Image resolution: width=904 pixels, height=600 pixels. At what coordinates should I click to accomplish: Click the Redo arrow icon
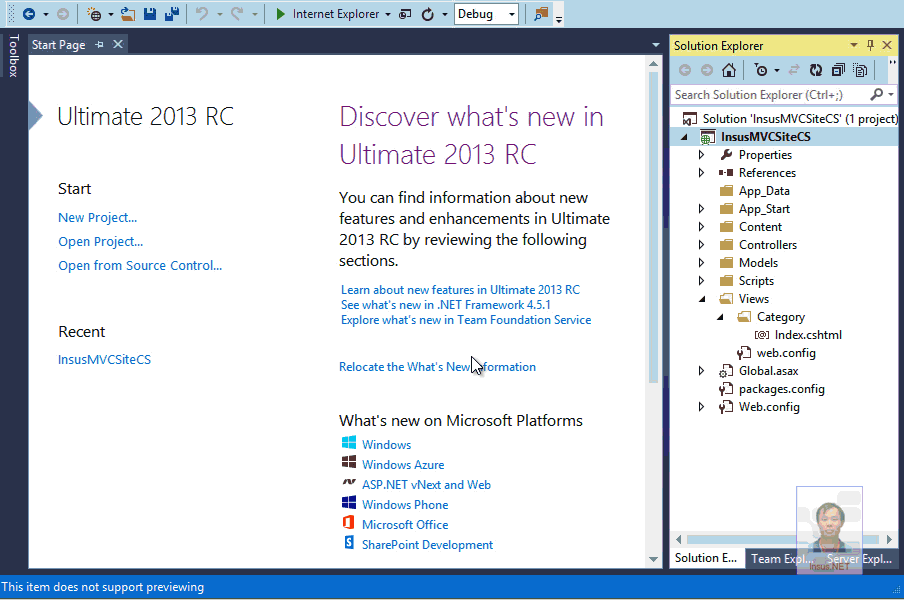pyautogui.click(x=237, y=14)
